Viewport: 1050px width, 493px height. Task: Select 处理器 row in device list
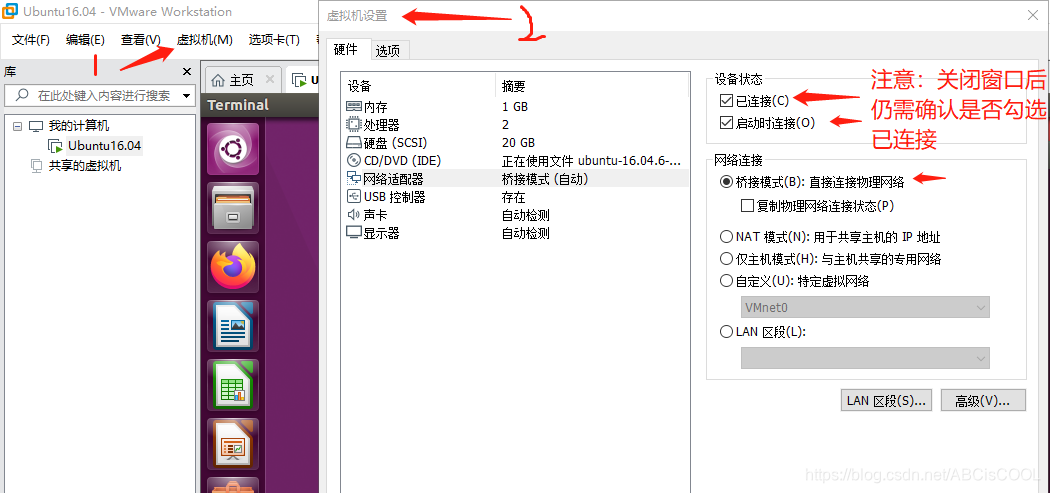tap(514, 125)
